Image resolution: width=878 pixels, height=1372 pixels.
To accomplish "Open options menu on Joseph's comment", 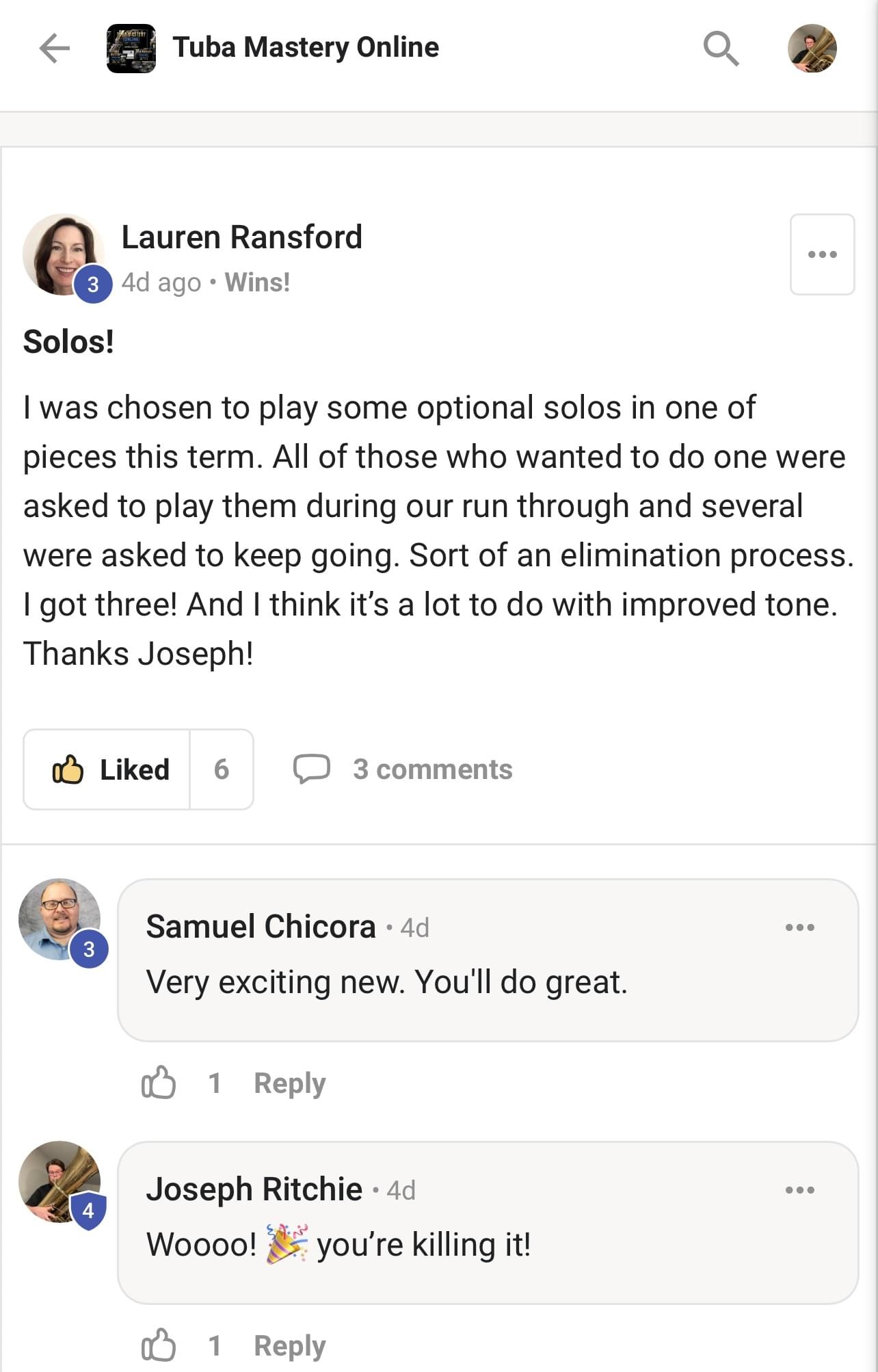I will click(799, 1190).
